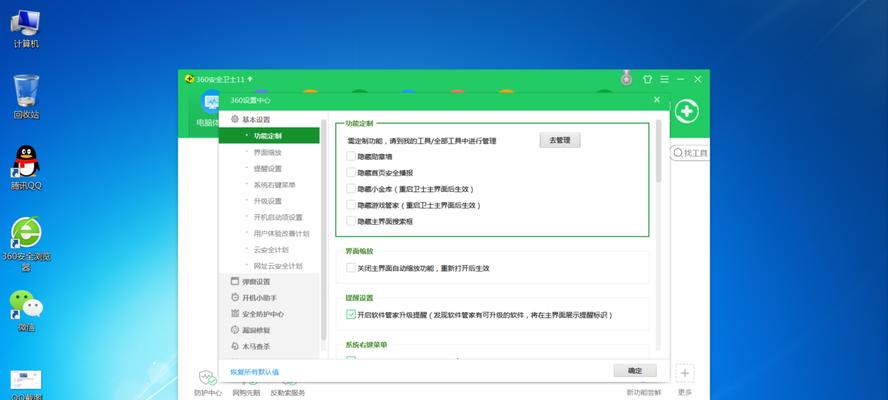
Task: Click the 电脑体检 monitor icon in main window
Action: (211, 102)
